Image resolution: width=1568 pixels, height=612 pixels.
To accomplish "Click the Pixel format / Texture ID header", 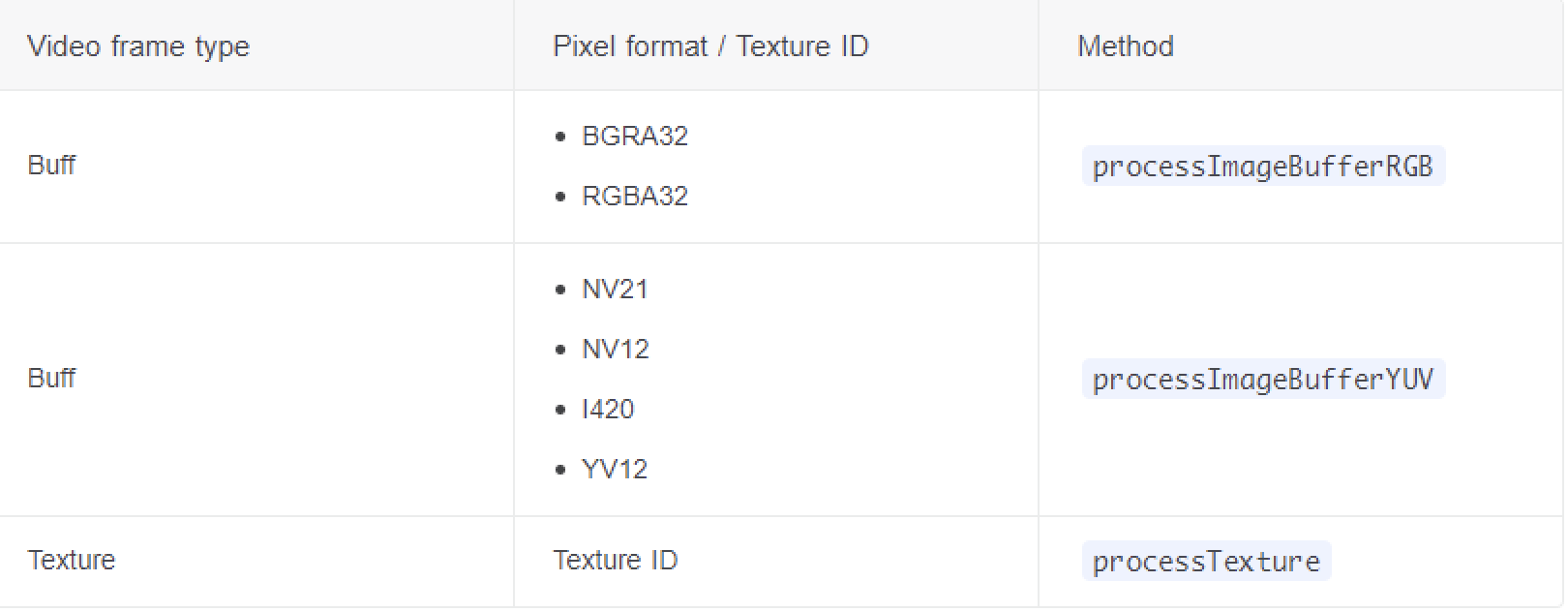I will (x=710, y=46).
